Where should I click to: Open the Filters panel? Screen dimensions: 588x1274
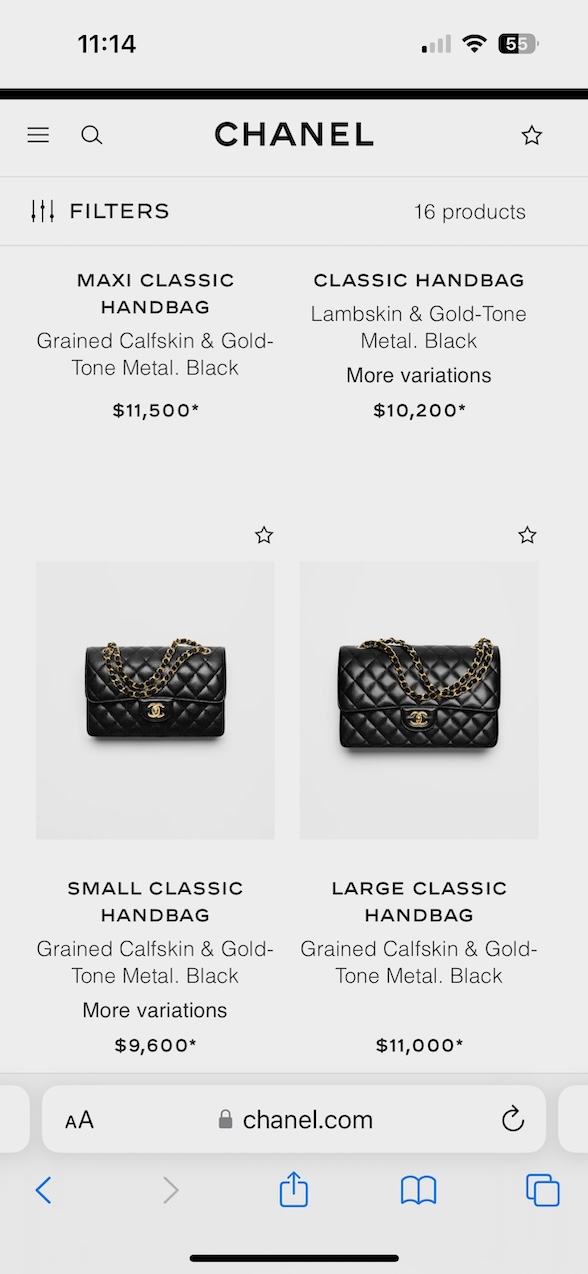click(x=100, y=211)
